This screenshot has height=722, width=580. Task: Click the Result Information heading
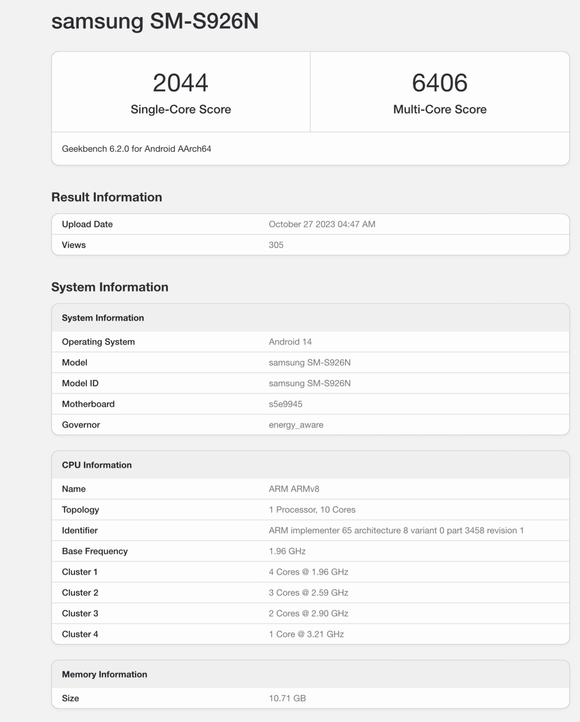106,197
